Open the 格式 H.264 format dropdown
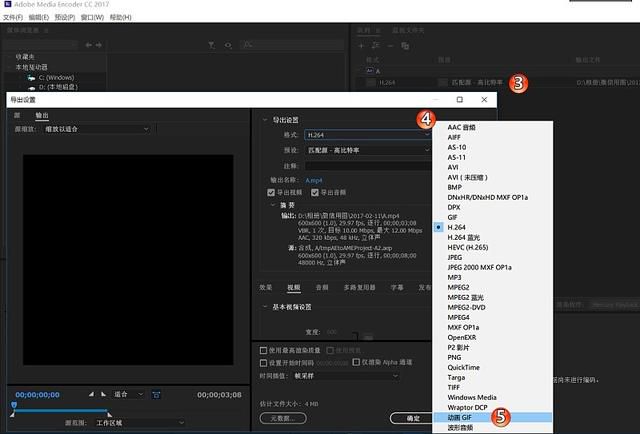This screenshot has height=434, width=640. [x=368, y=135]
